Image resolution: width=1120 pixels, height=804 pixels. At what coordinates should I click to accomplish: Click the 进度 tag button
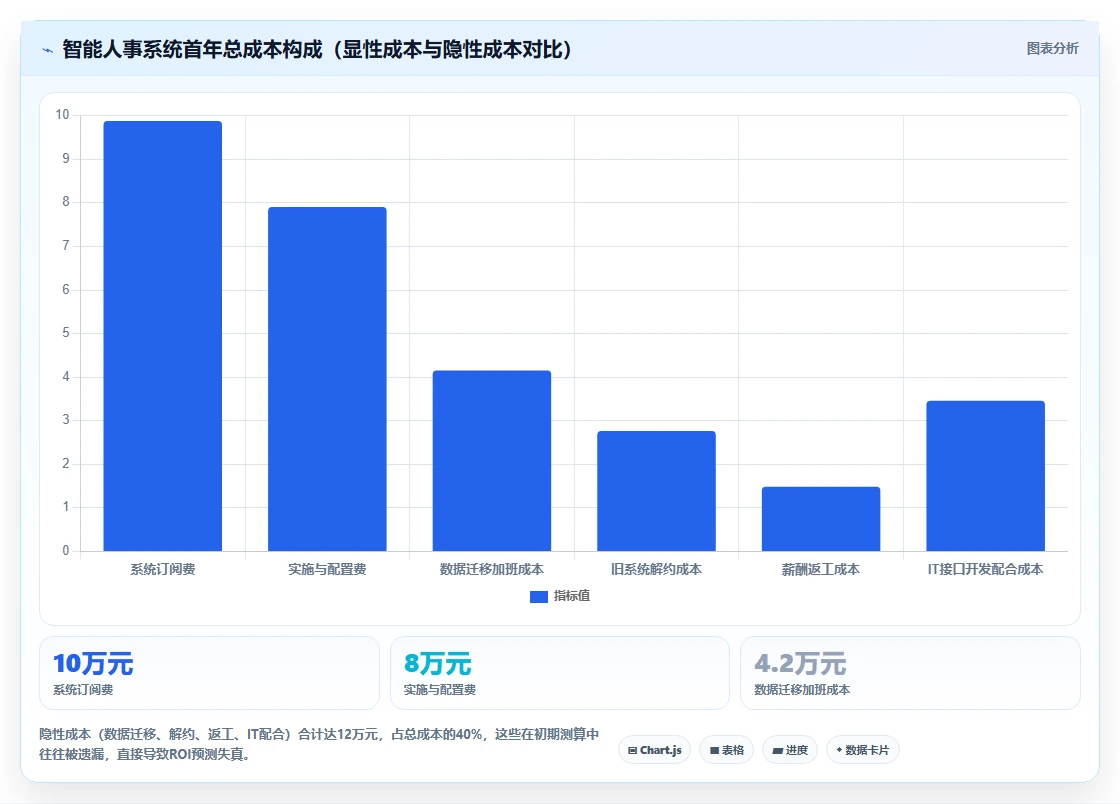click(790, 750)
